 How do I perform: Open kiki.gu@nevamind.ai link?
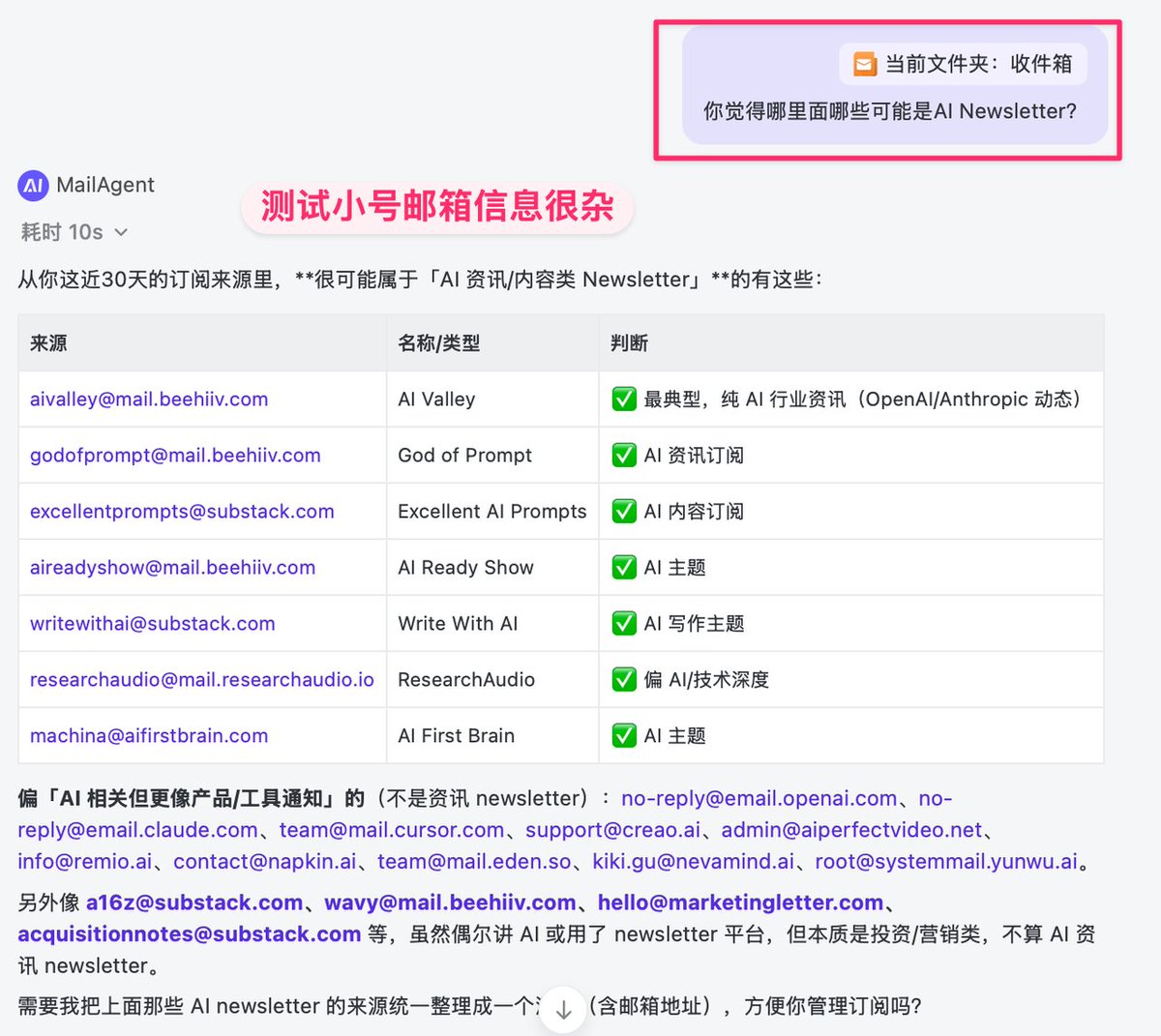point(693,861)
